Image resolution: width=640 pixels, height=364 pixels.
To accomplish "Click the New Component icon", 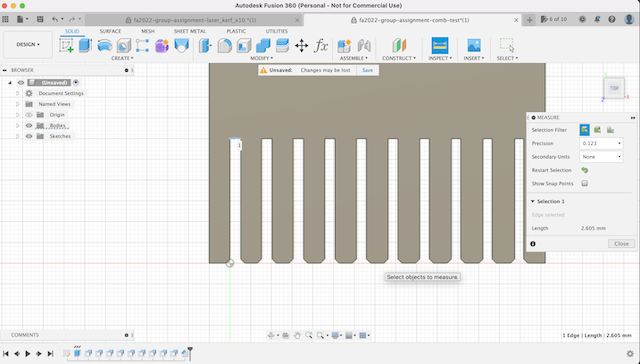I will pos(344,46).
